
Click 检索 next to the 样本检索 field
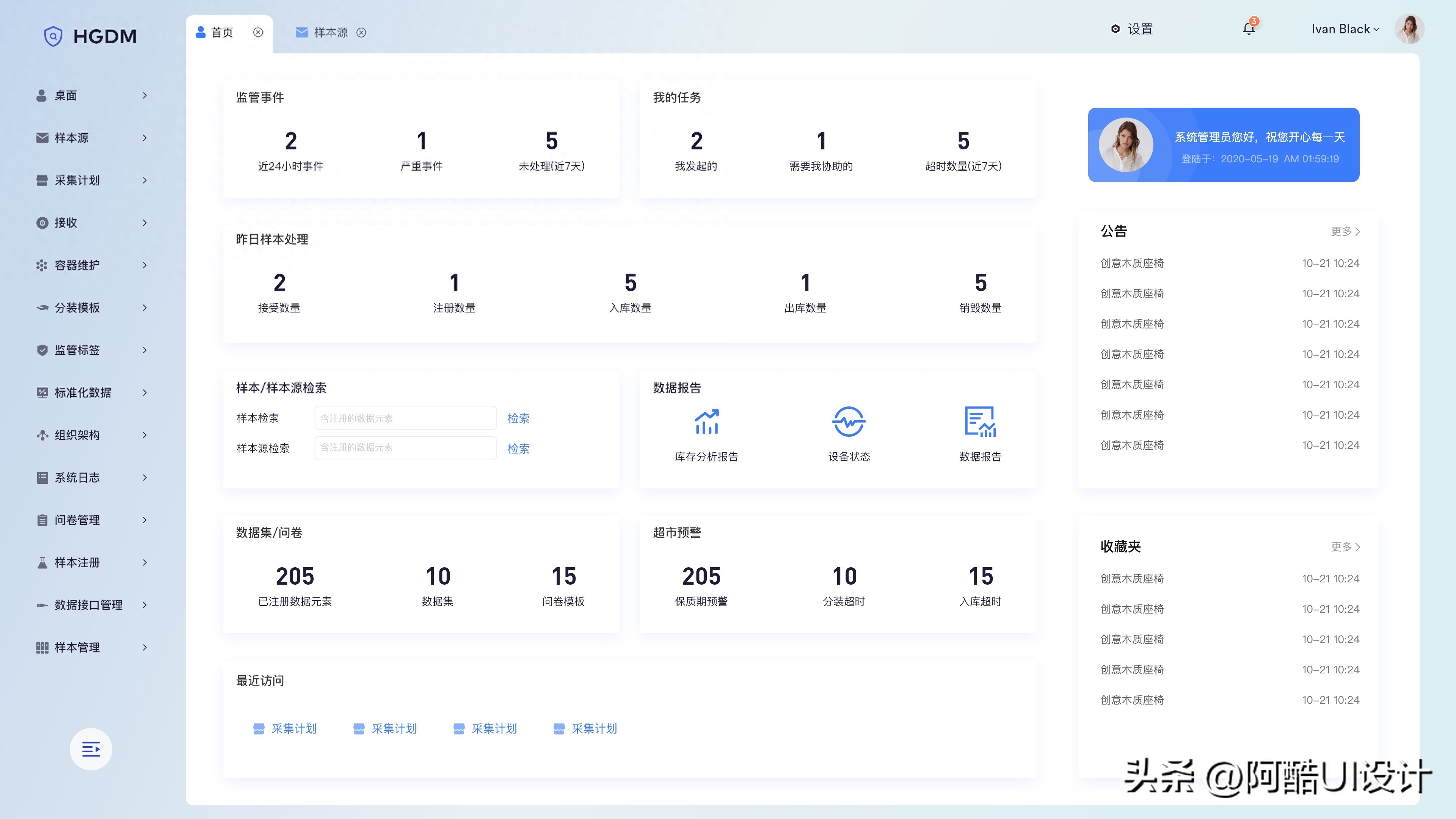coord(518,418)
